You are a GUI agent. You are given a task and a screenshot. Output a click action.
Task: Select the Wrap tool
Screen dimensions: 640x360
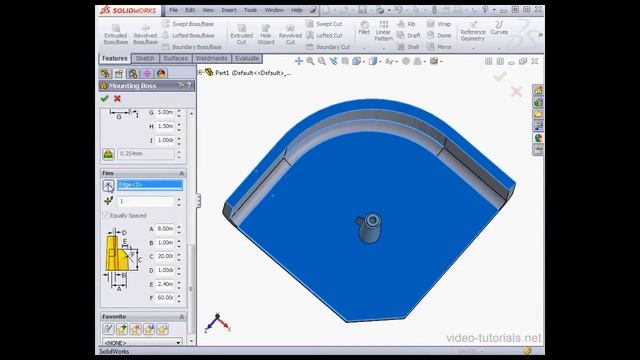click(439, 24)
